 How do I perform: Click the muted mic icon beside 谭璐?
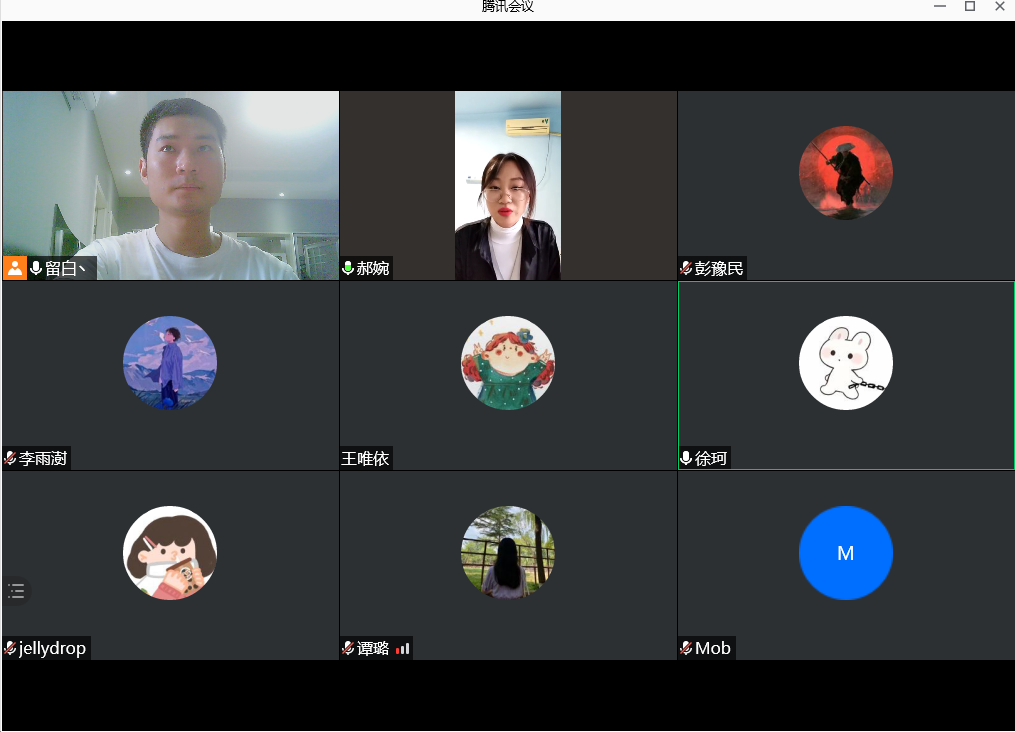click(348, 648)
